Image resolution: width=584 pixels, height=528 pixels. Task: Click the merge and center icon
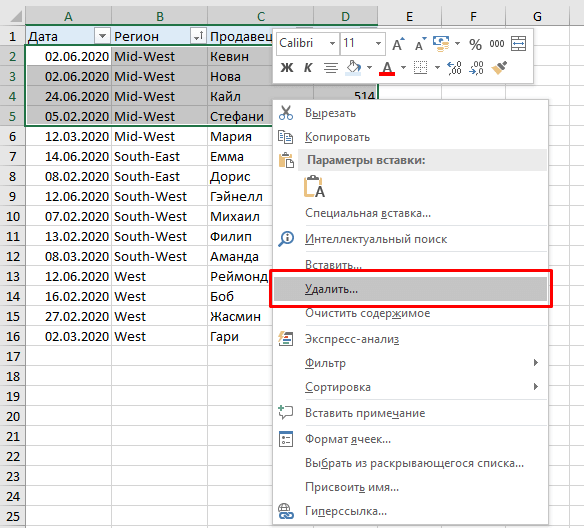518,44
